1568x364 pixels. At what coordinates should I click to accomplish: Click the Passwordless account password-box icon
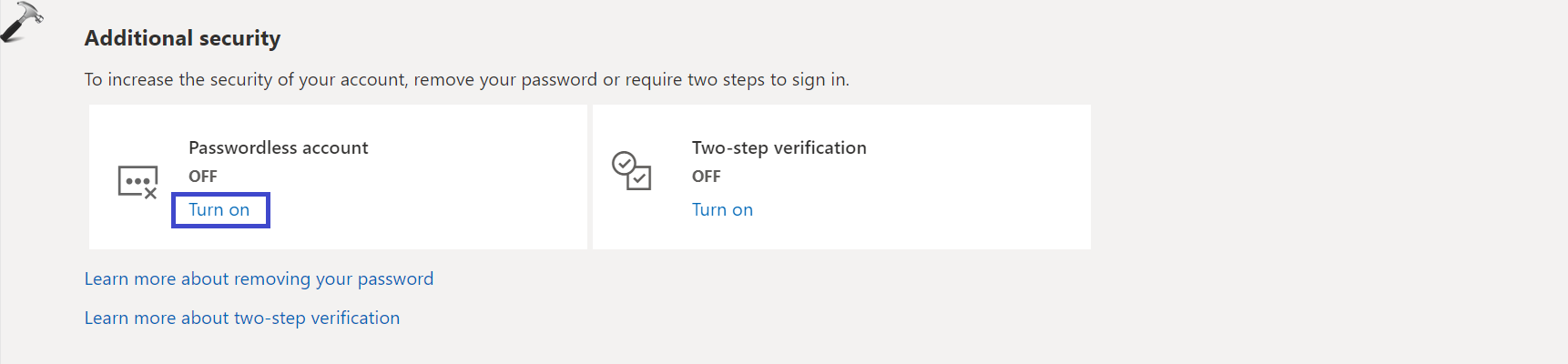(x=137, y=181)
